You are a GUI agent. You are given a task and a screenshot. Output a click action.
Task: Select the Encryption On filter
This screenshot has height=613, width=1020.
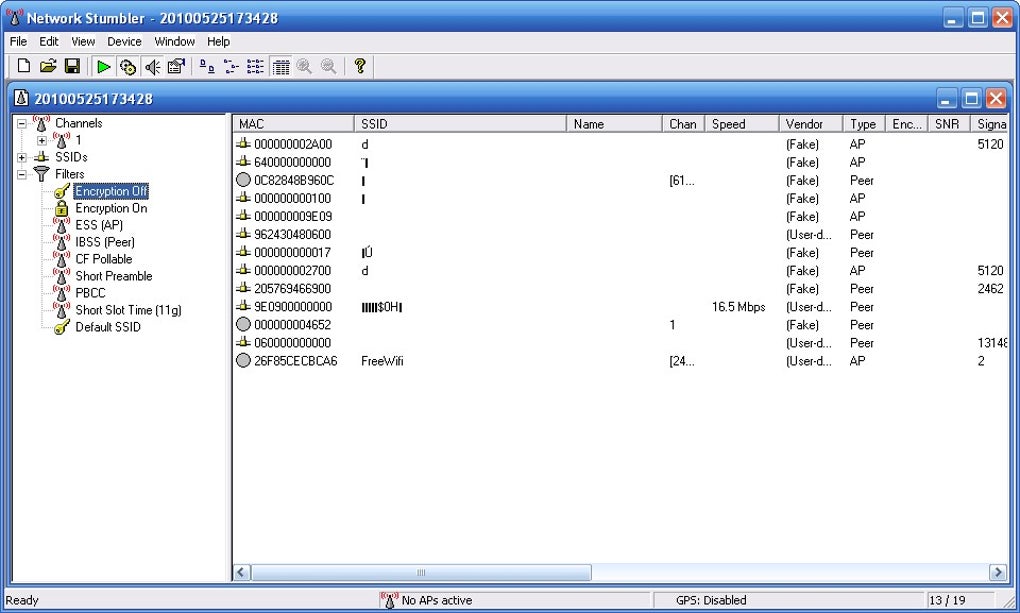click(111, 208)
